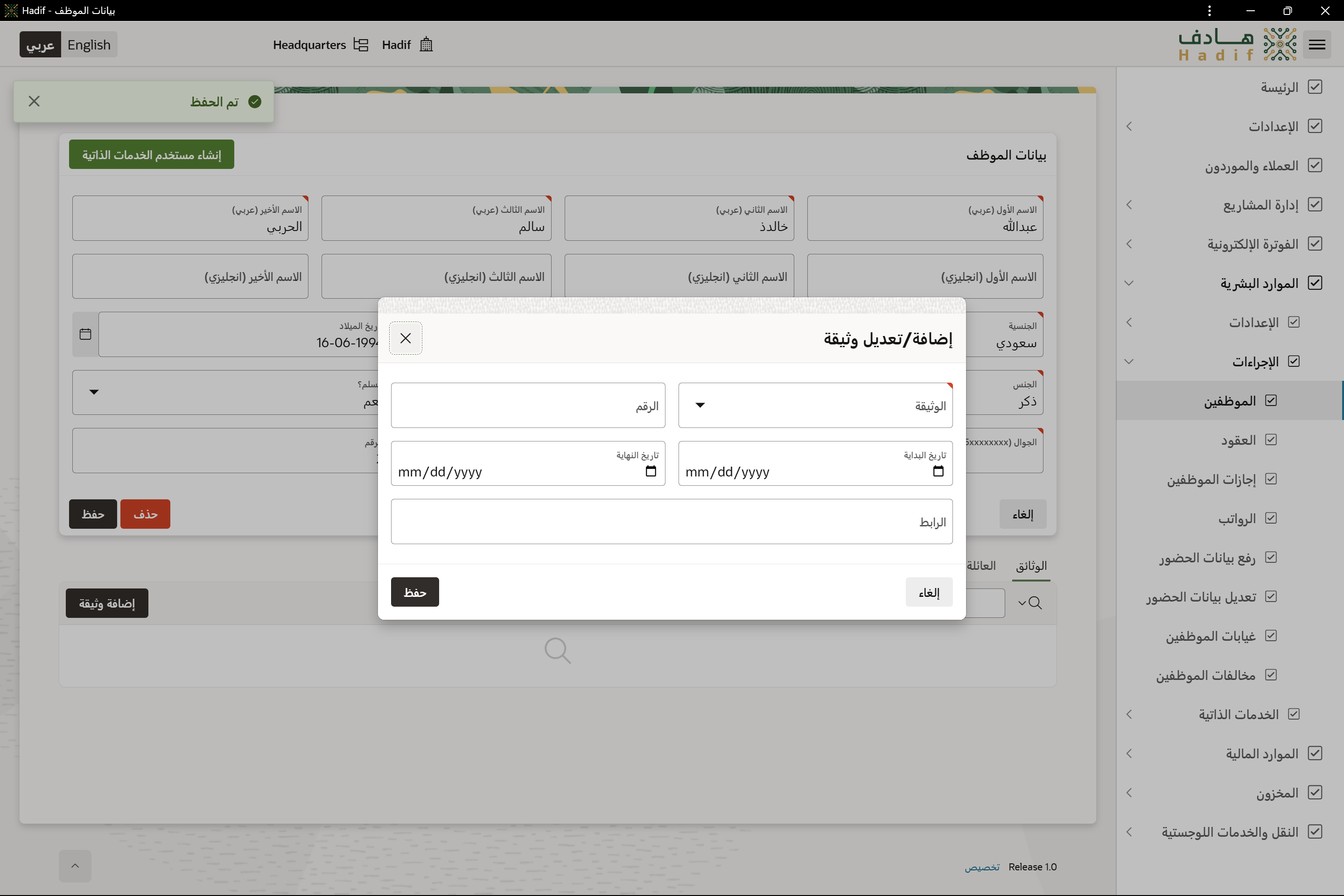Open the الوثيقة dropdown in dialog
This screenshot has width=1344, height=896.
click(x=815, y=405)
